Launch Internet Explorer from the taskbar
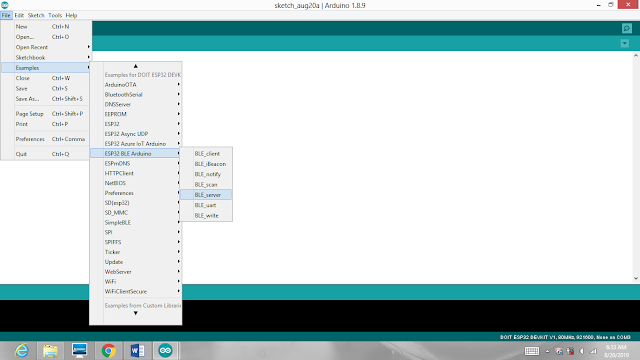 22,351
